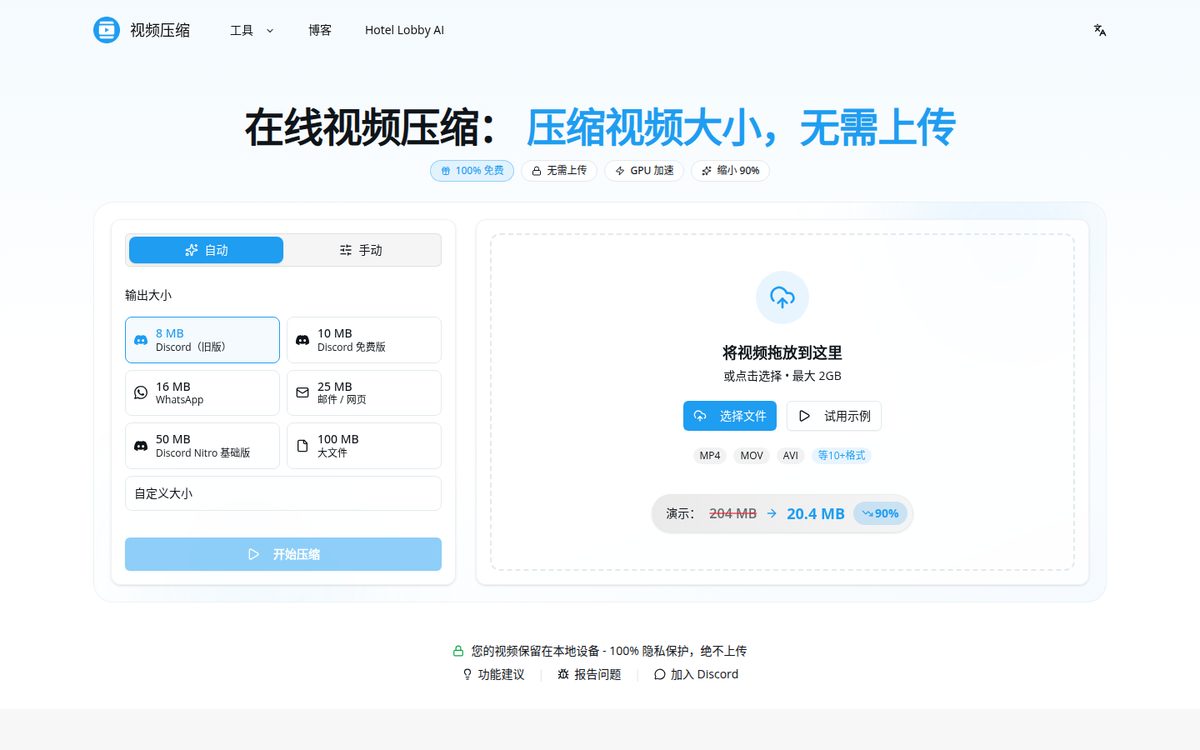1200x750 pixels.
Task: Click the 试用示例 play button
Action: (834, 416)
